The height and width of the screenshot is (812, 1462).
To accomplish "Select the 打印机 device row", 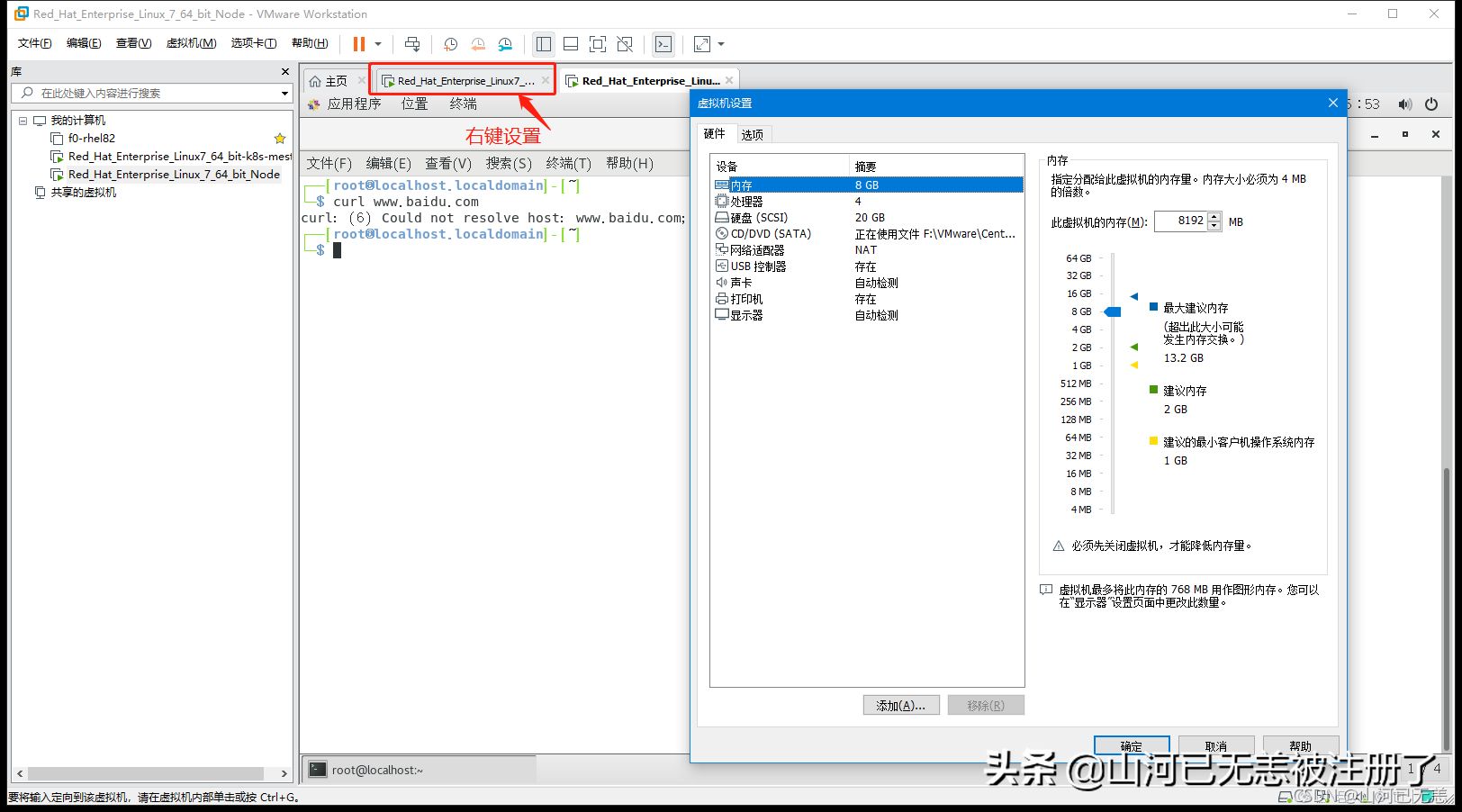I will (867, 299).
